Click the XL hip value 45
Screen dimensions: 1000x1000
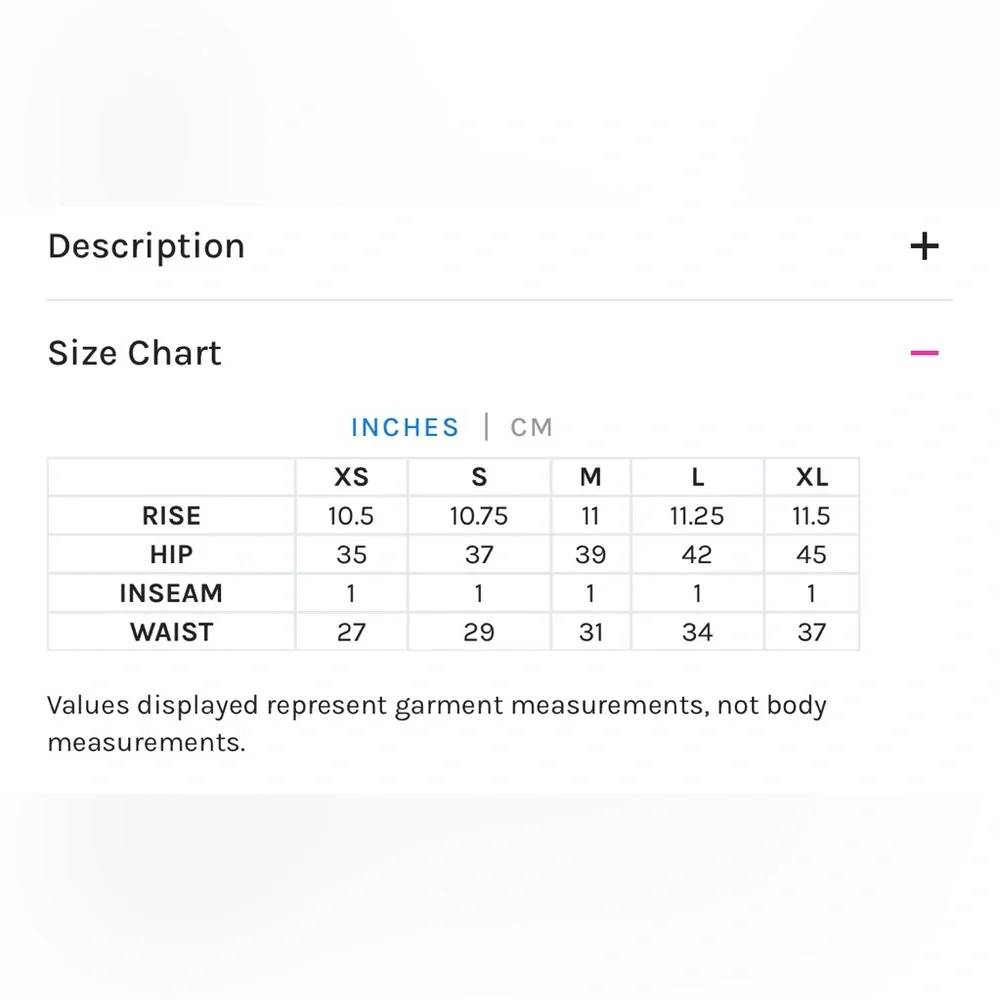coord(812,555)
